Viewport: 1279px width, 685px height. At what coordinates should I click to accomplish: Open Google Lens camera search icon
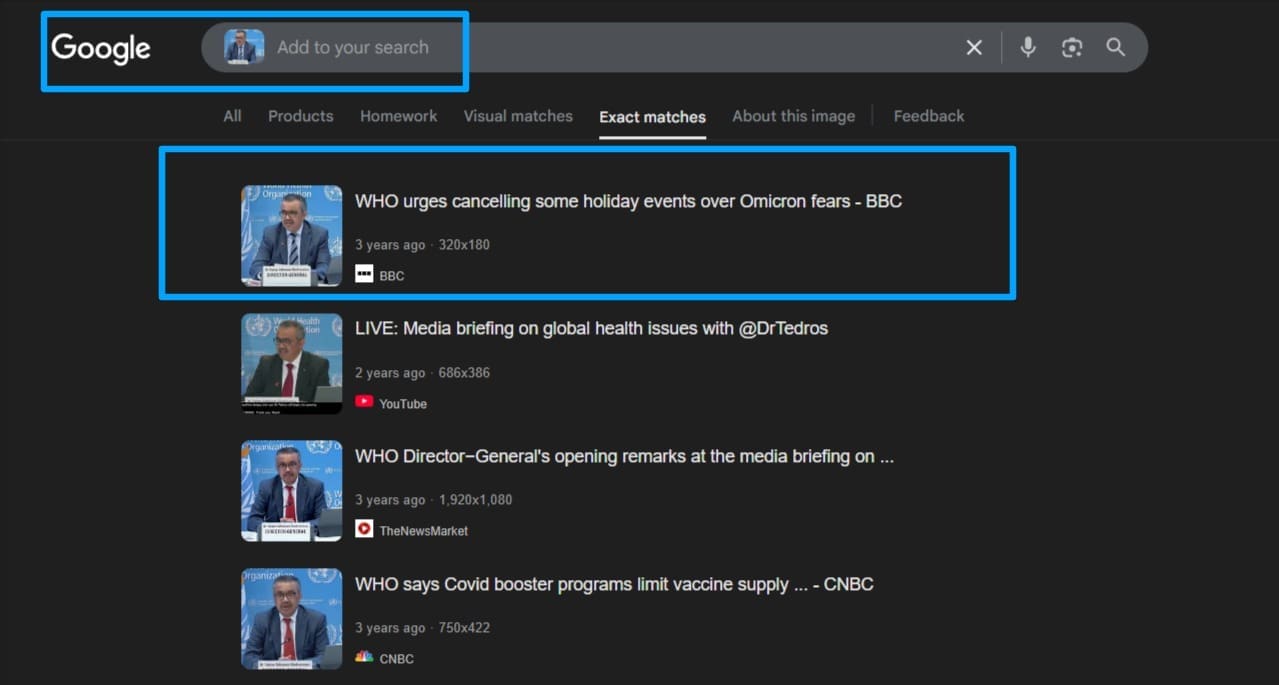pos(1072,47)
